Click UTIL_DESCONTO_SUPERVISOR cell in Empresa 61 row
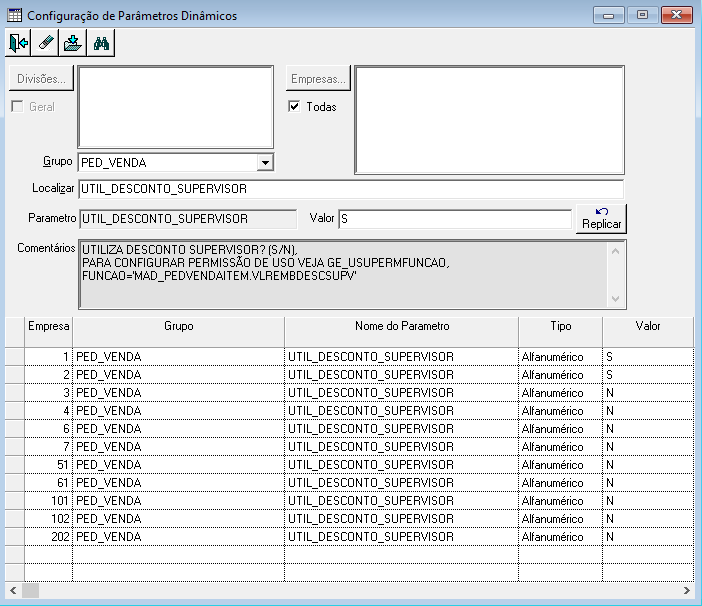Image resolution: width=702 pixels, height=606 pixels. click(402, 482)
